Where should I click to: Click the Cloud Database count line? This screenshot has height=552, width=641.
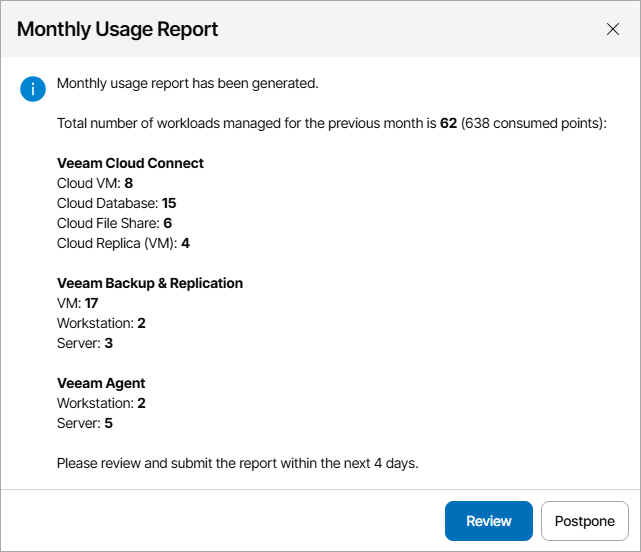(x=116, y=203)
